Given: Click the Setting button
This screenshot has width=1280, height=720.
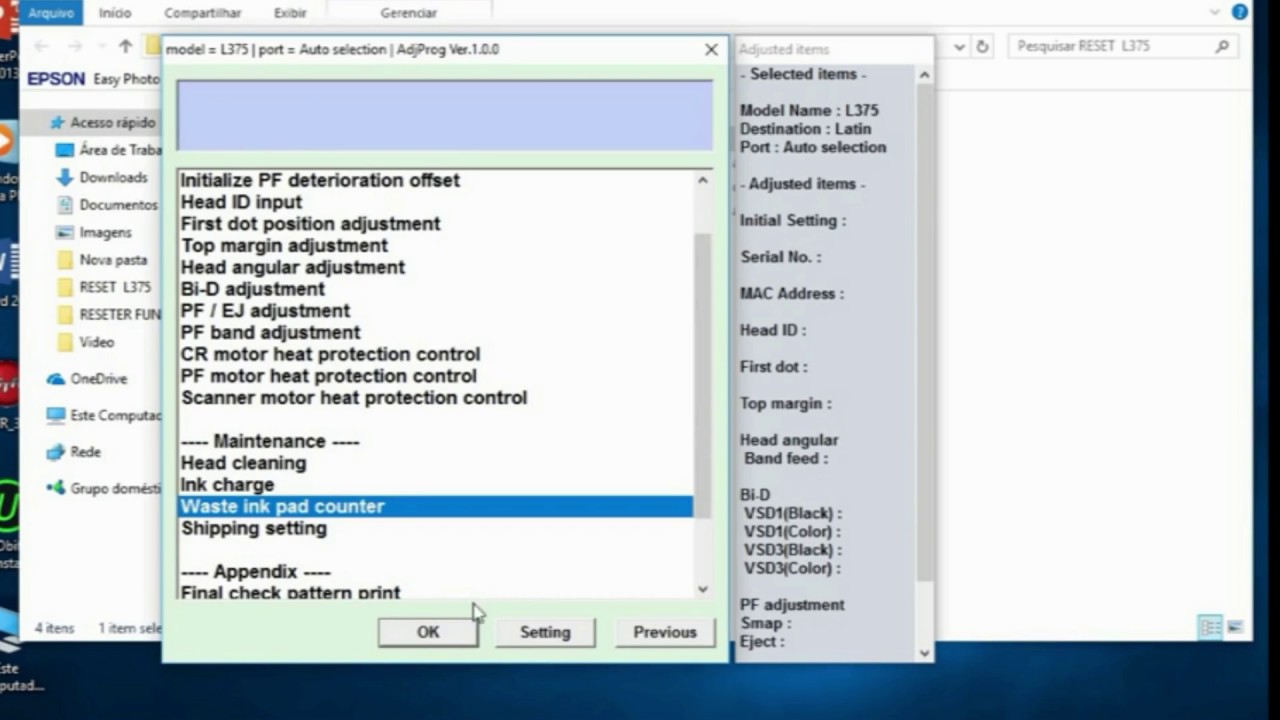Looking at the screenshot, I should click(x=545, y=632).
